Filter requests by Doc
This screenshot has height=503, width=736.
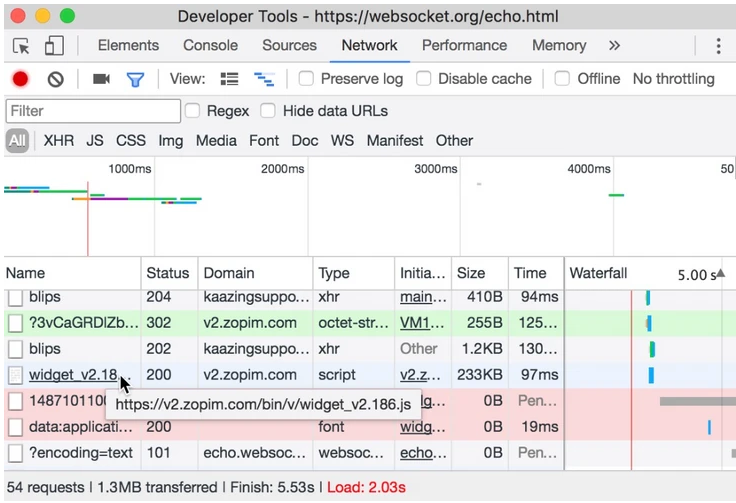tap(305, 141)
